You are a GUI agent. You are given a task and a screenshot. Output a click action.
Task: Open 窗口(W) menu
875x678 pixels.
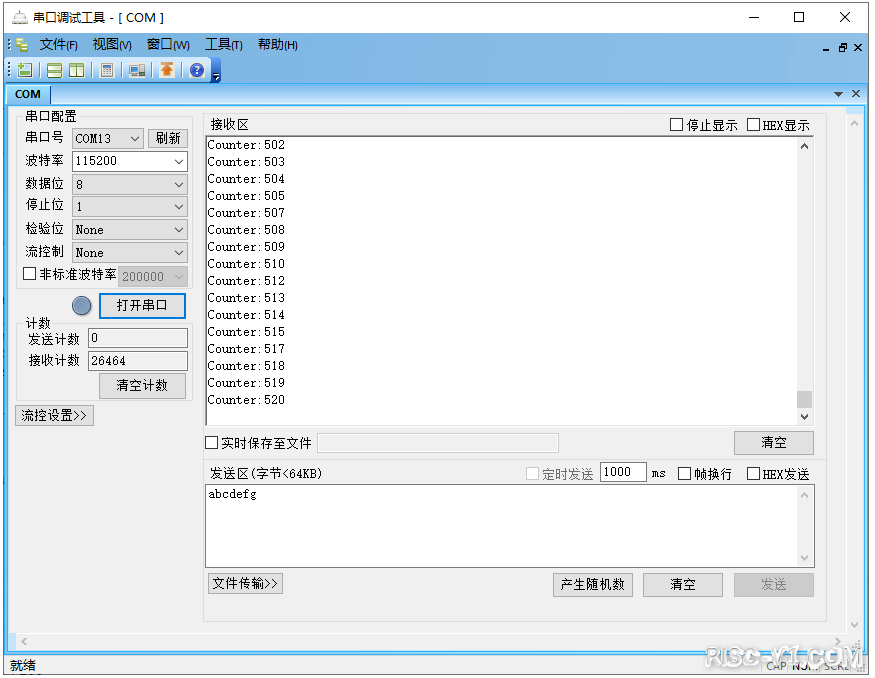tap(168, 45)
